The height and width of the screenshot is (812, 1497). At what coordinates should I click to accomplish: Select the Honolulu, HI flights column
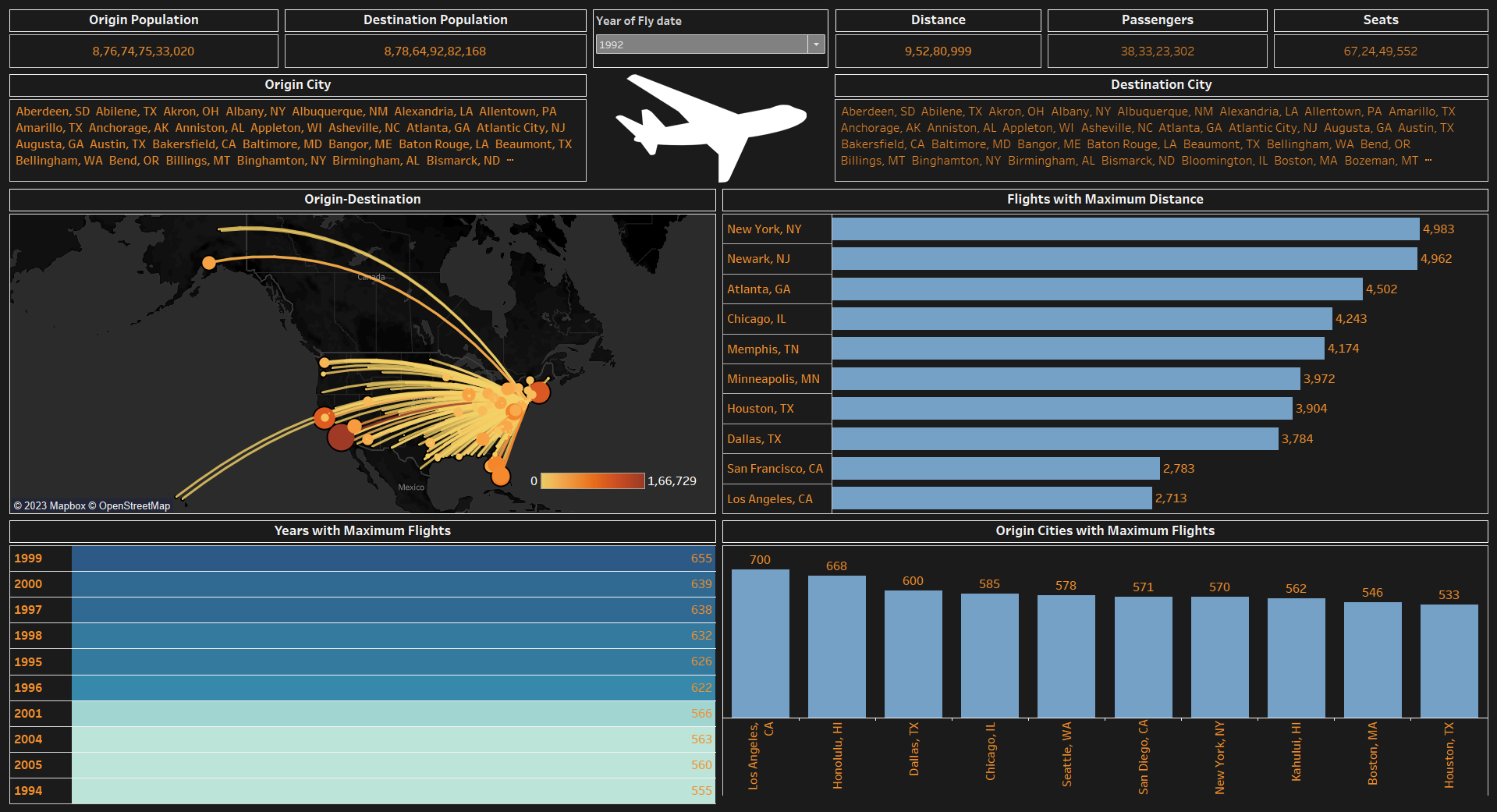point(836,646)
